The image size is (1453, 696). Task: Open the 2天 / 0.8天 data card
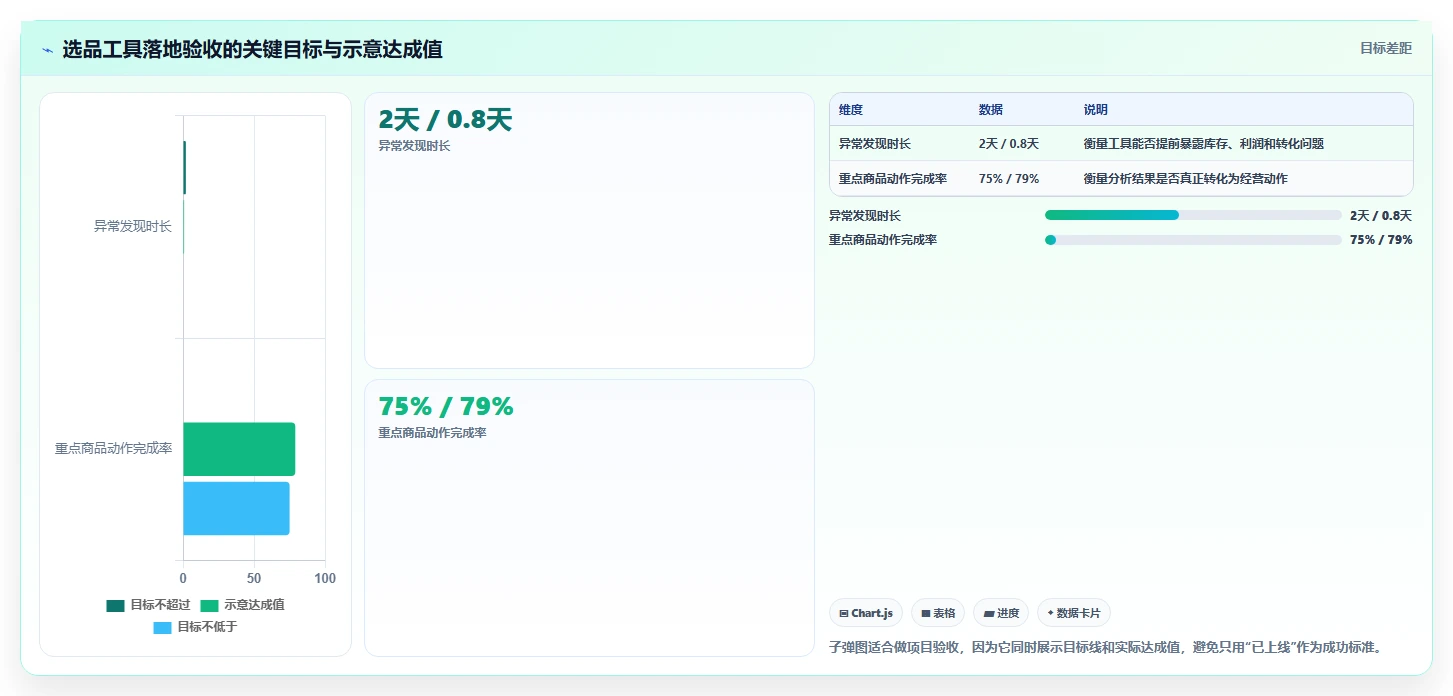tap(589, 231)
